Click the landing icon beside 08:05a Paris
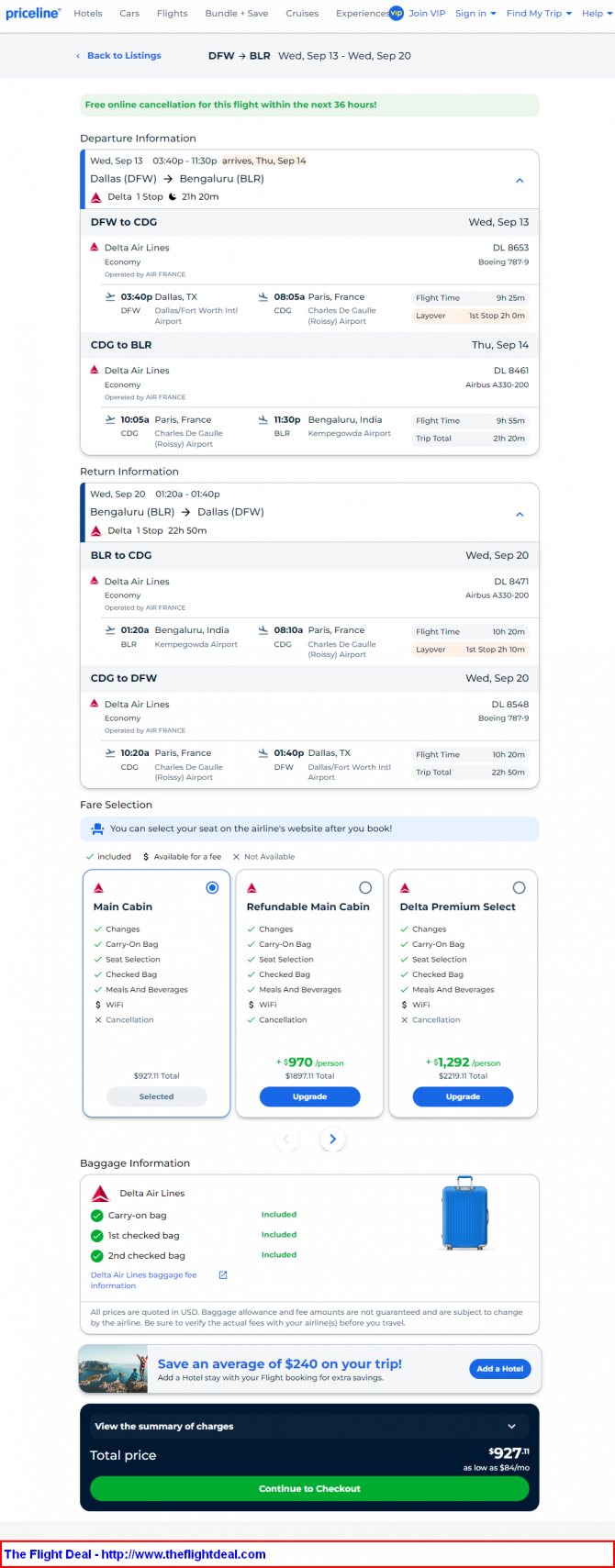The image size is (615, 1568). (263, 296)
